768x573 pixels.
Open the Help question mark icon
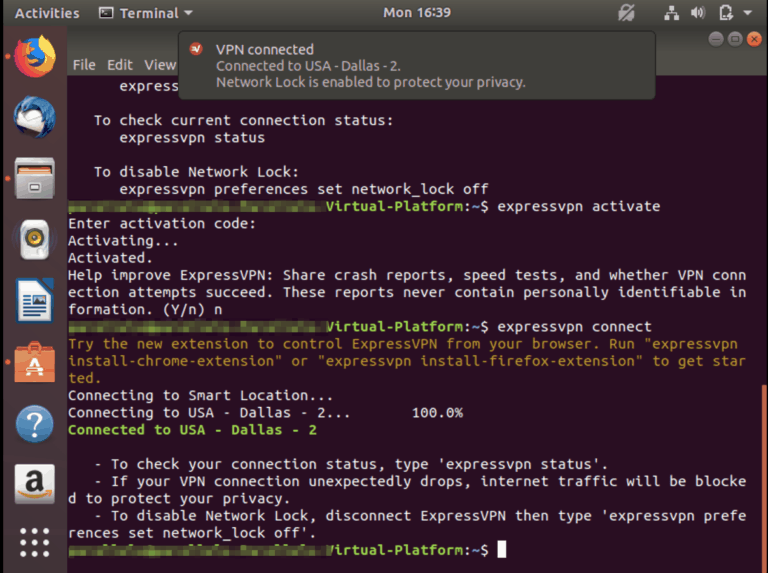click(x=34, y=424)
